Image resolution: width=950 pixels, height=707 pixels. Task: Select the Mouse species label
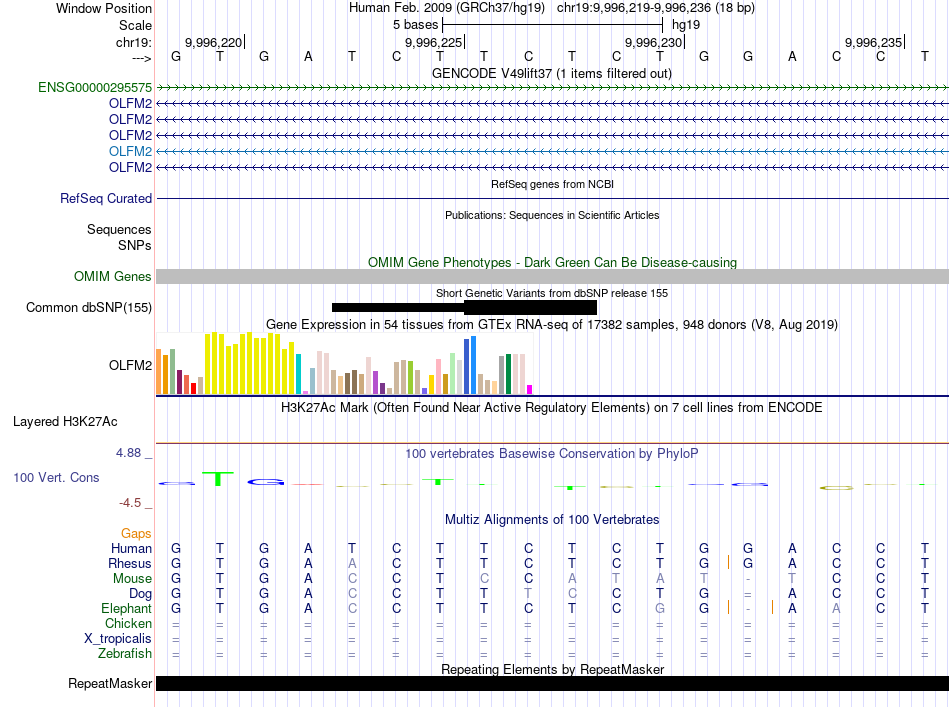132,578
